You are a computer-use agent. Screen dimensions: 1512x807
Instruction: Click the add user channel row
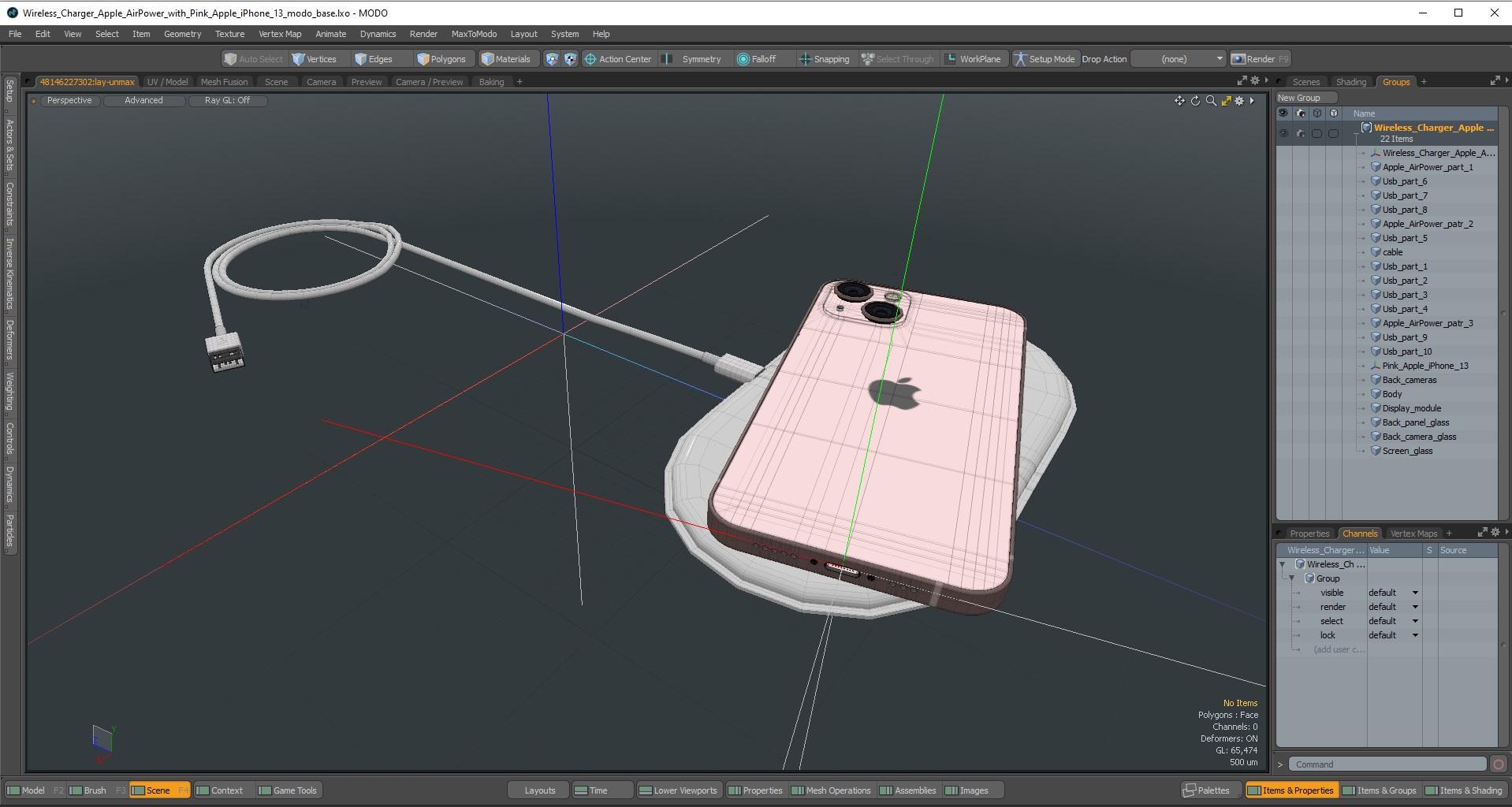[x=1339, y=649]
